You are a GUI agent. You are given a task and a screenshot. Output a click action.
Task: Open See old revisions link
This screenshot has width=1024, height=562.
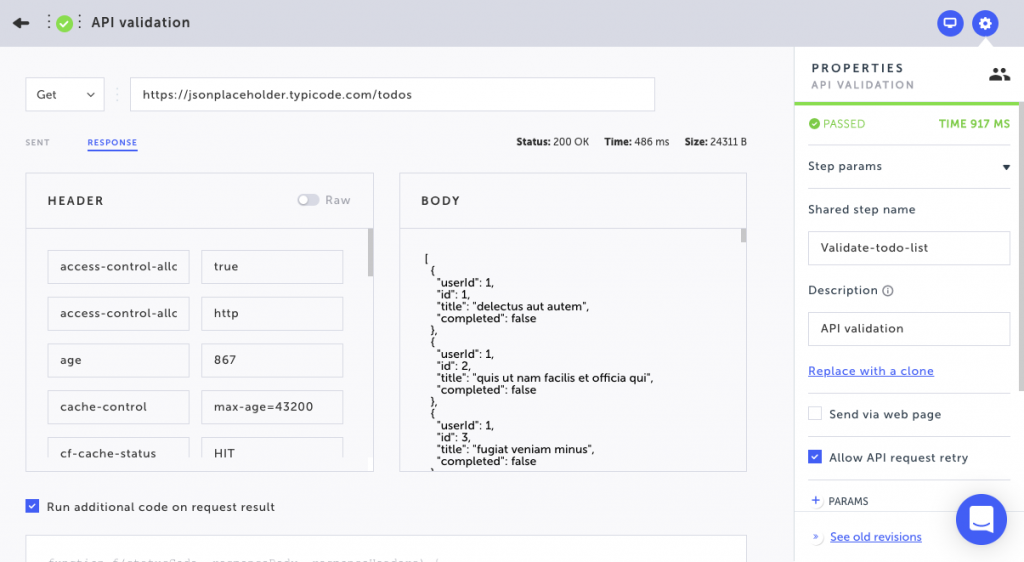click(876, 537)
